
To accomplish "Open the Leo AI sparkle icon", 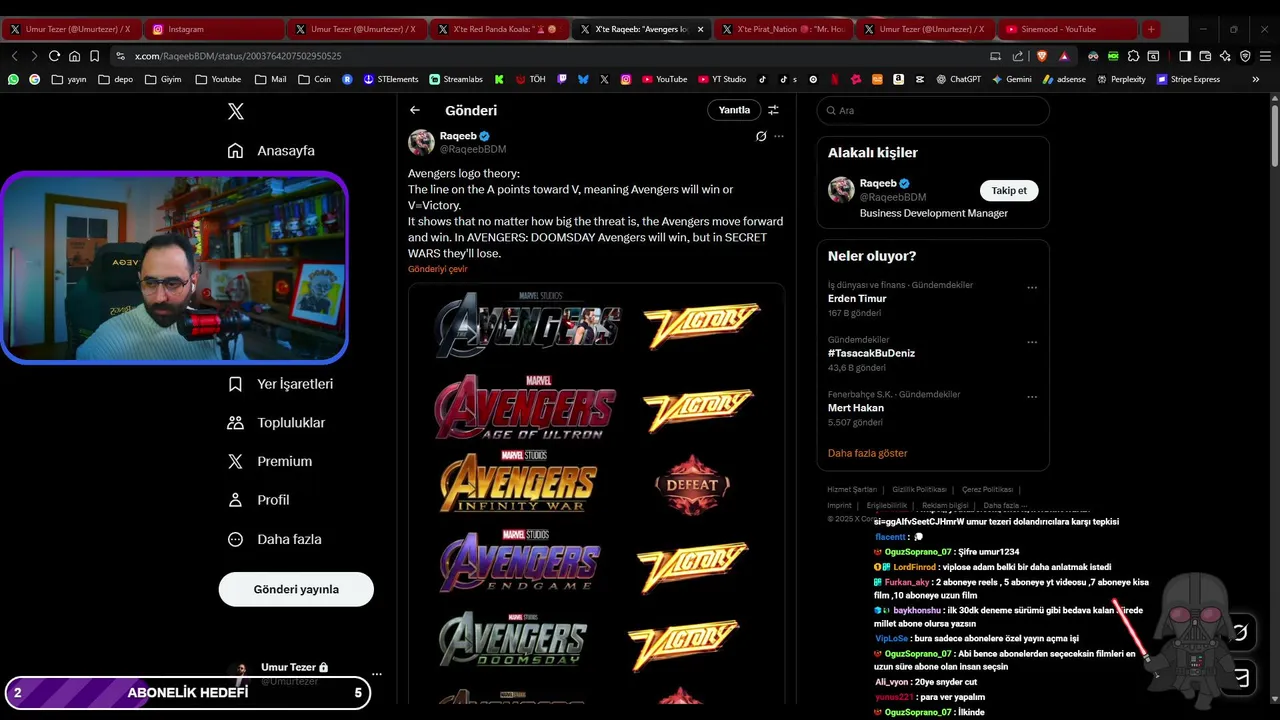I will click(x=1225, y=56).
